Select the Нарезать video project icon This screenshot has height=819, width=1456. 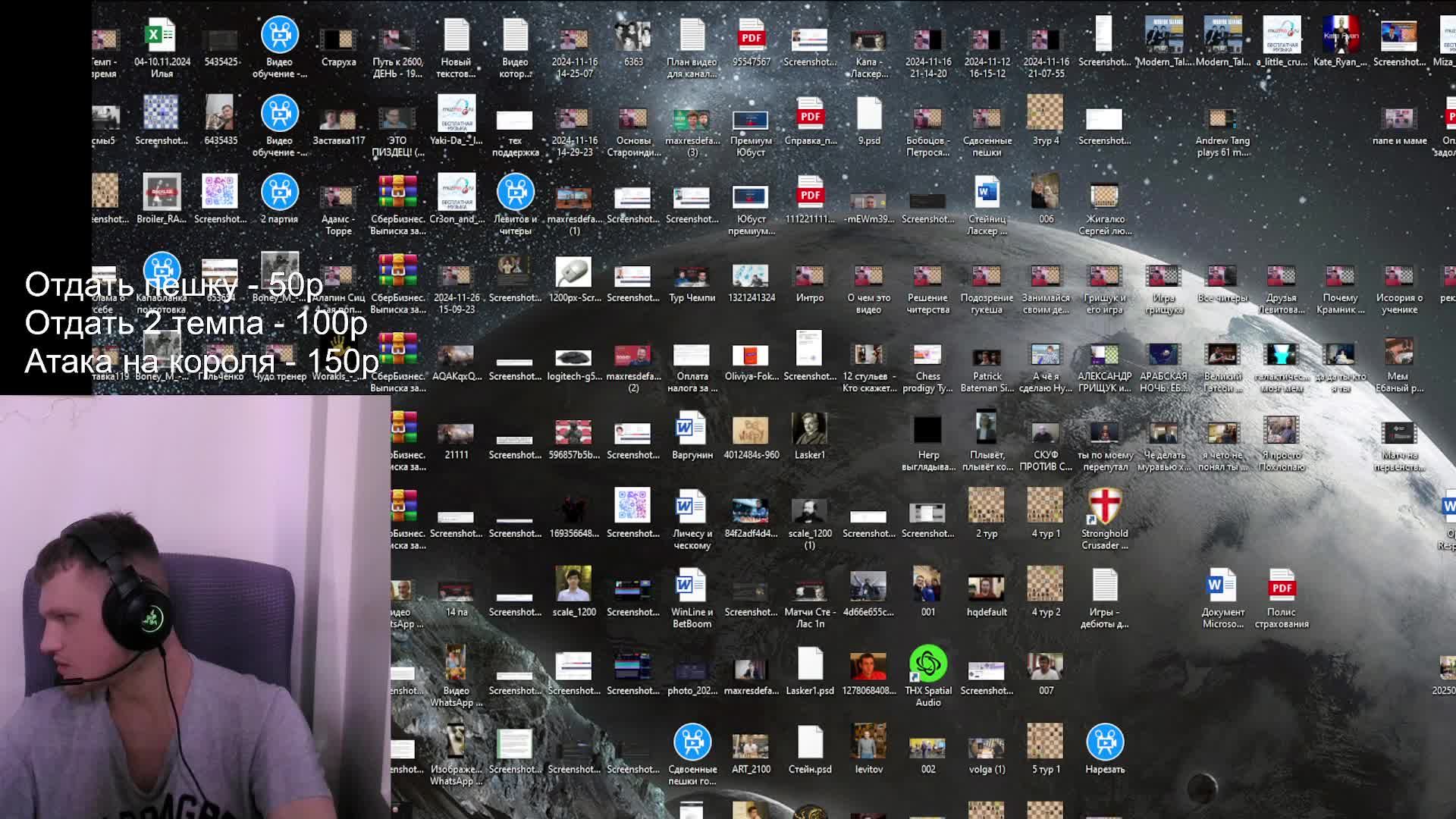[1104, 742]
